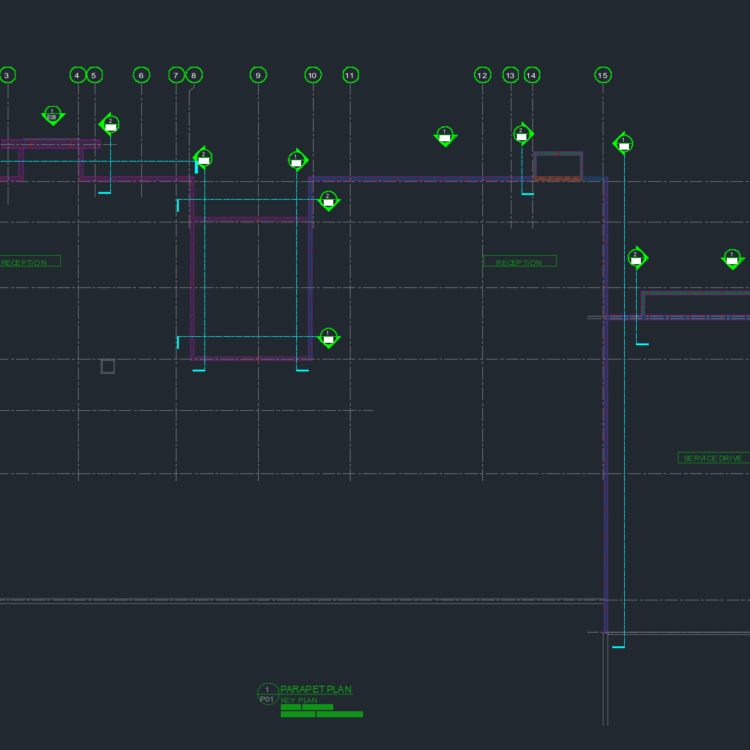Screen dimensions: 750x750
Task: Select the RECEPTION label below grid 13
Action: [x=519, y=262]
